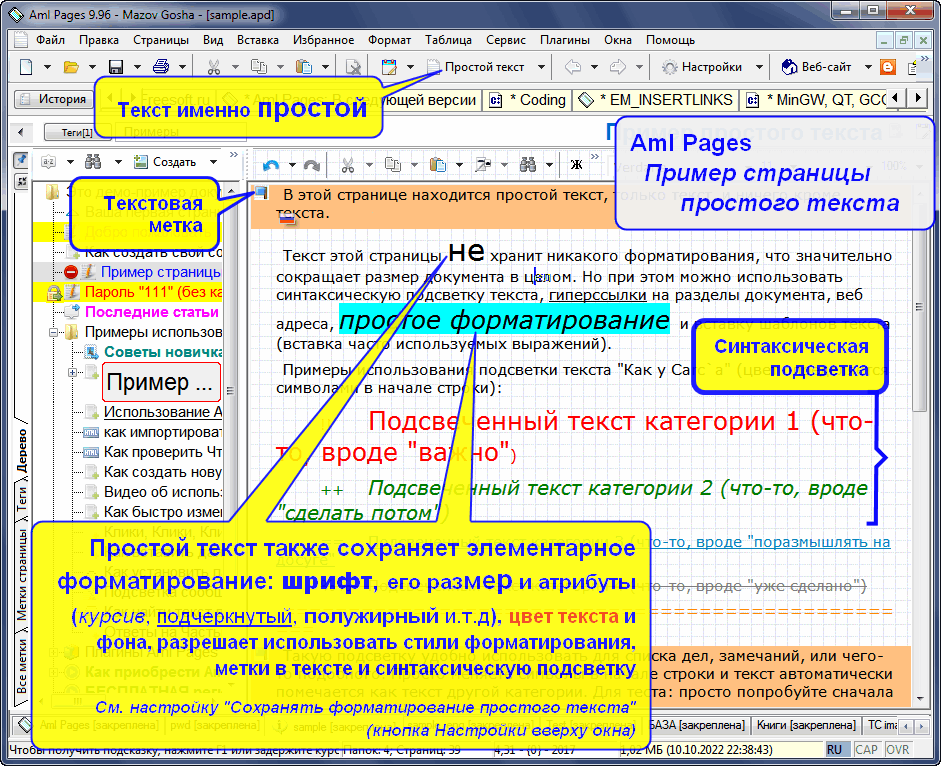Select the Дерево vertical side tab
This screenshot has height=766, width=941.
tap(22, 450)
